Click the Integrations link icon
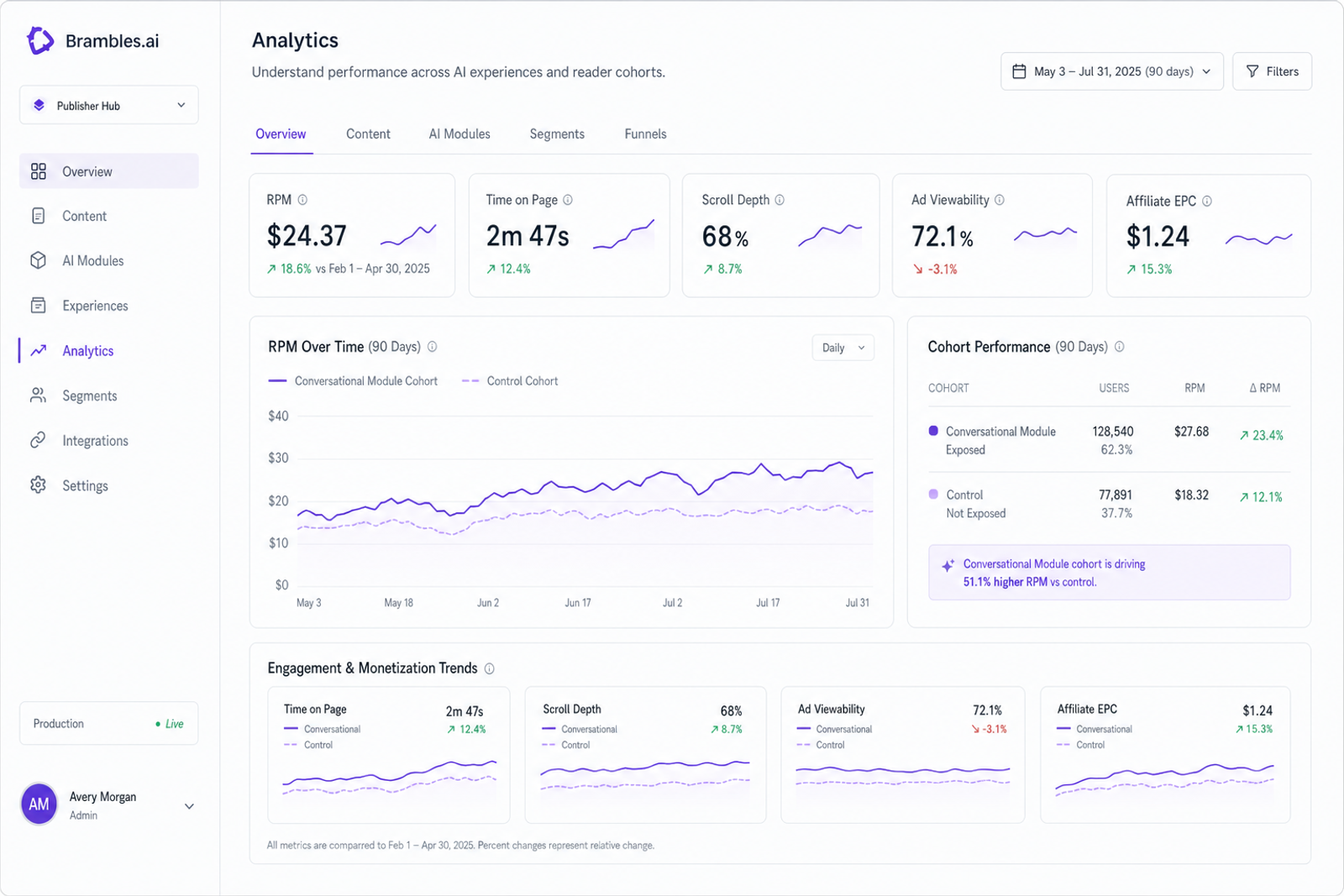This screenshot has height=896, width=1344. [39, 441]
